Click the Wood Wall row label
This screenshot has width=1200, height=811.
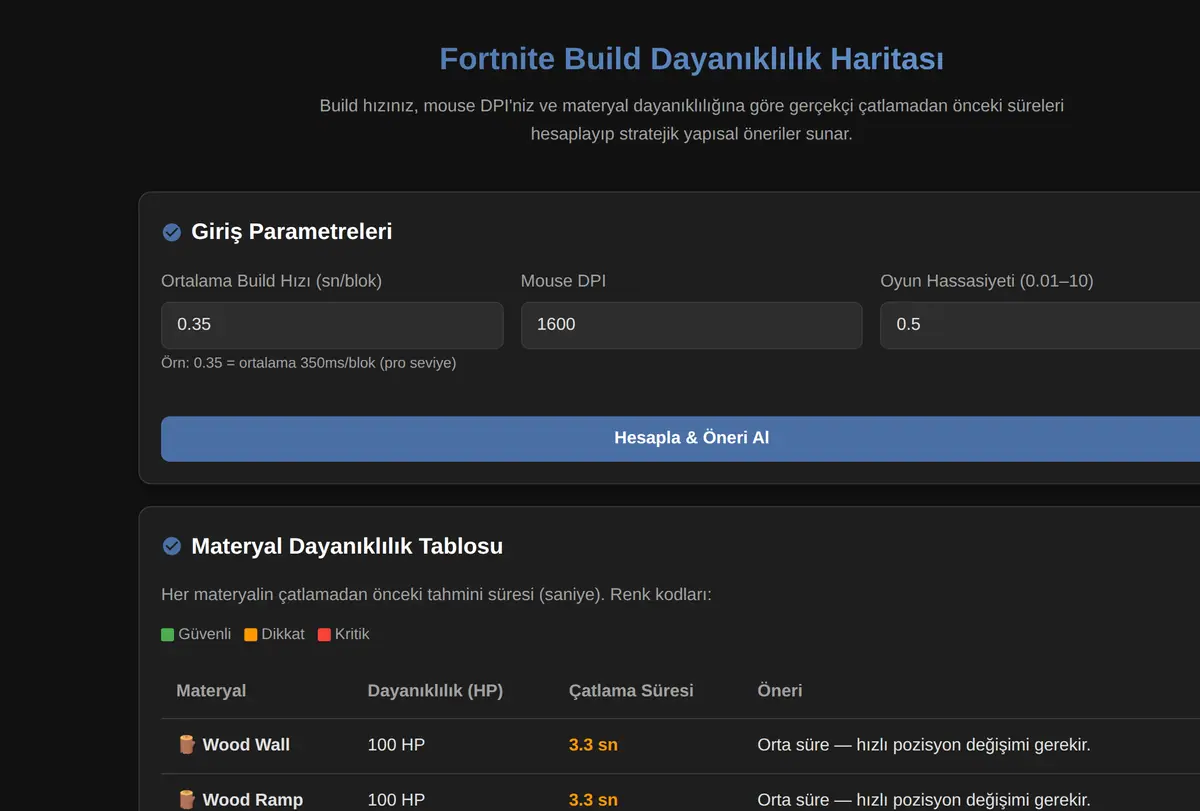point(246,744)
